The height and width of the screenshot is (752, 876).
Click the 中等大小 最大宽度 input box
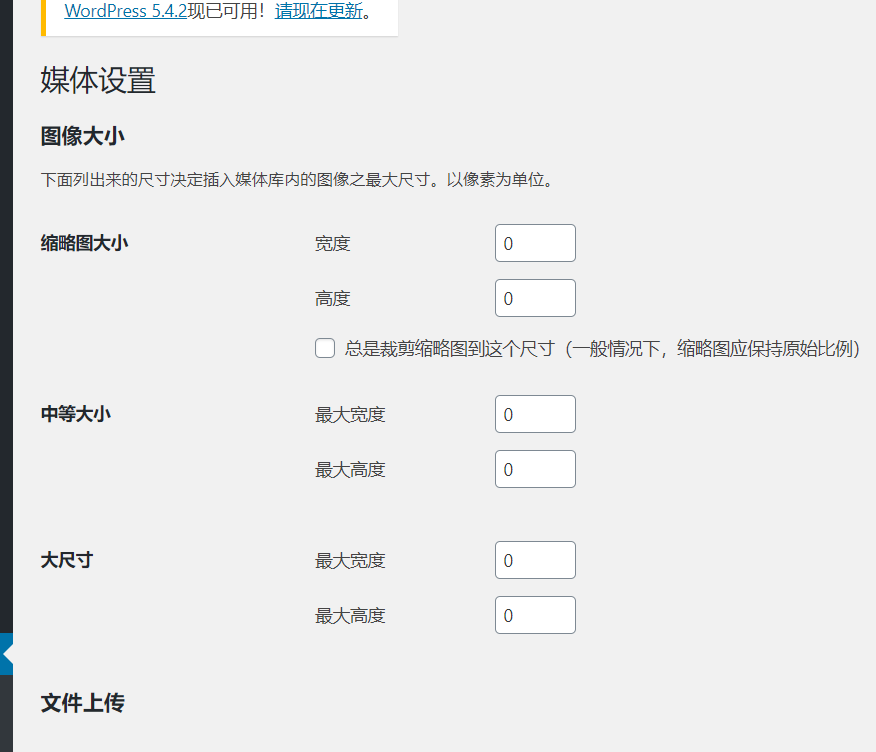535,414
